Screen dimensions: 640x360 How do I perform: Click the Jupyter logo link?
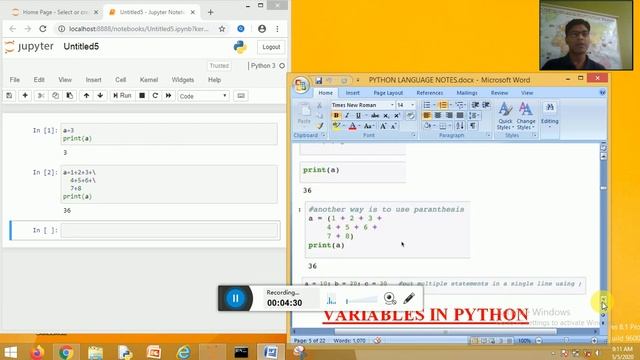click(29, 47)
